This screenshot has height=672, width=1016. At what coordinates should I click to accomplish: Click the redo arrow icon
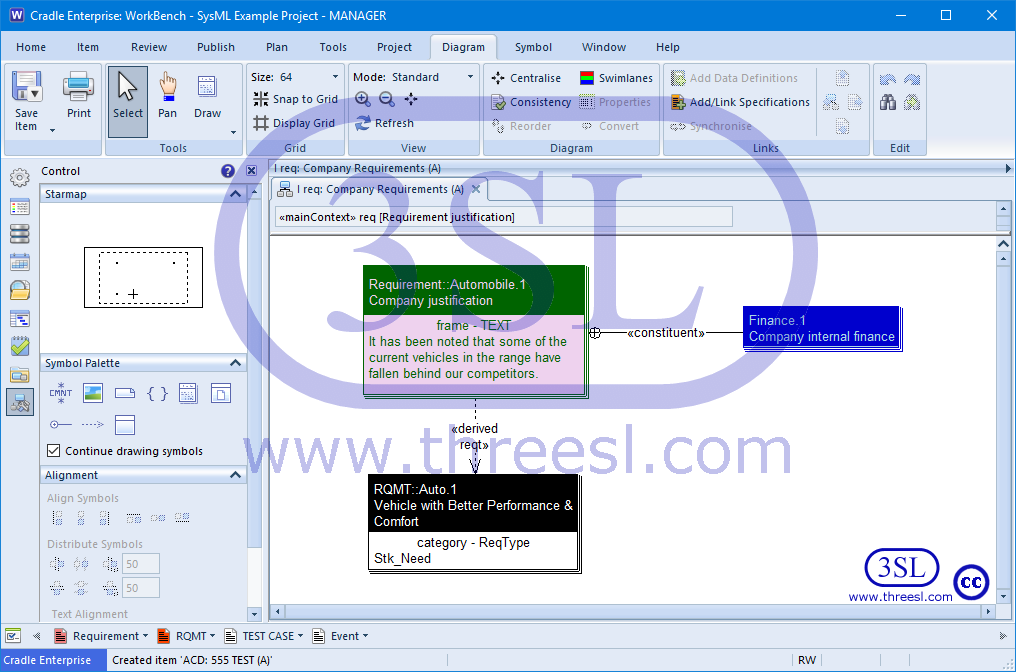[x=912, y=79]
